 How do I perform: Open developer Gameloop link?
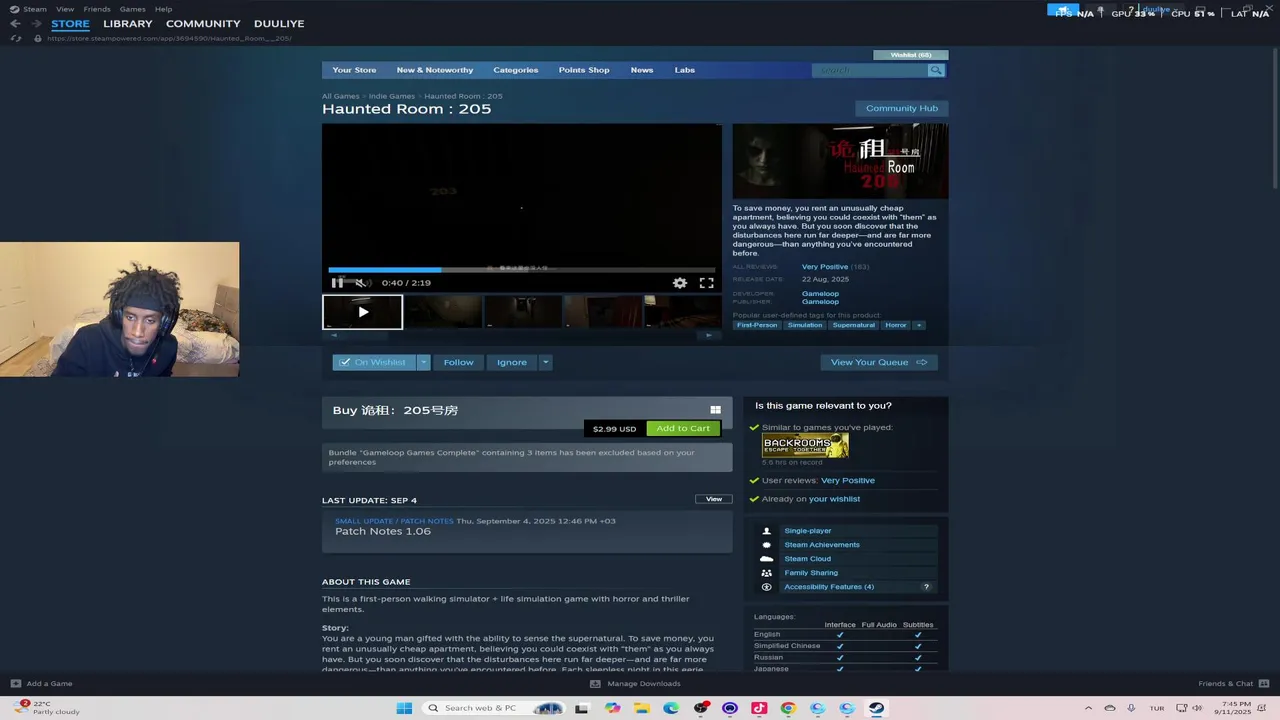820,294
